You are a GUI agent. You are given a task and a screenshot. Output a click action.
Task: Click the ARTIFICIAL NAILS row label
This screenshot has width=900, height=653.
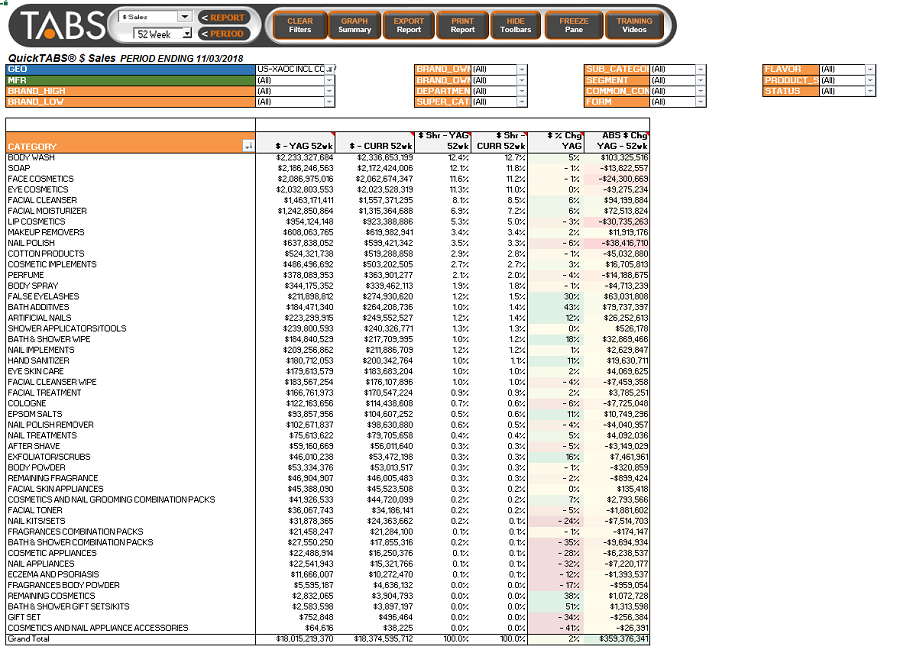click(40, 318)
